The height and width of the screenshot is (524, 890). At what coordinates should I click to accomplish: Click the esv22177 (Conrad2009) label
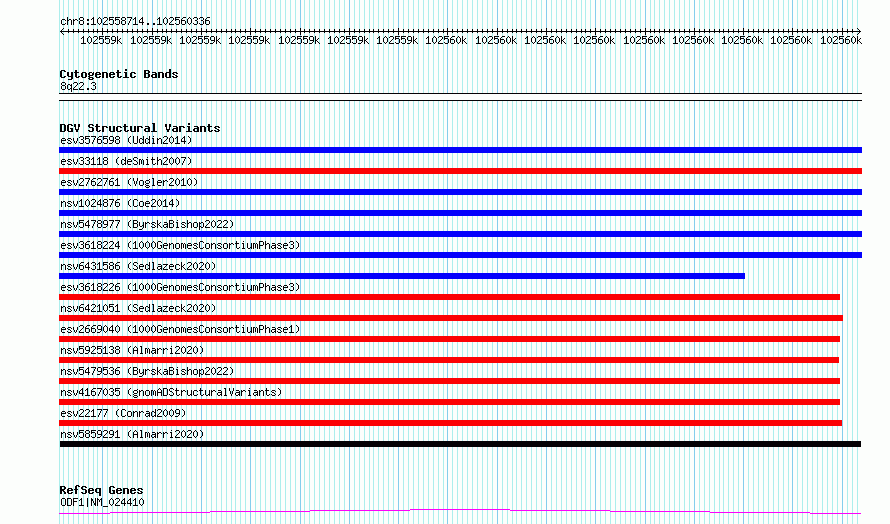pyautogui.click(x=123, y=413)
